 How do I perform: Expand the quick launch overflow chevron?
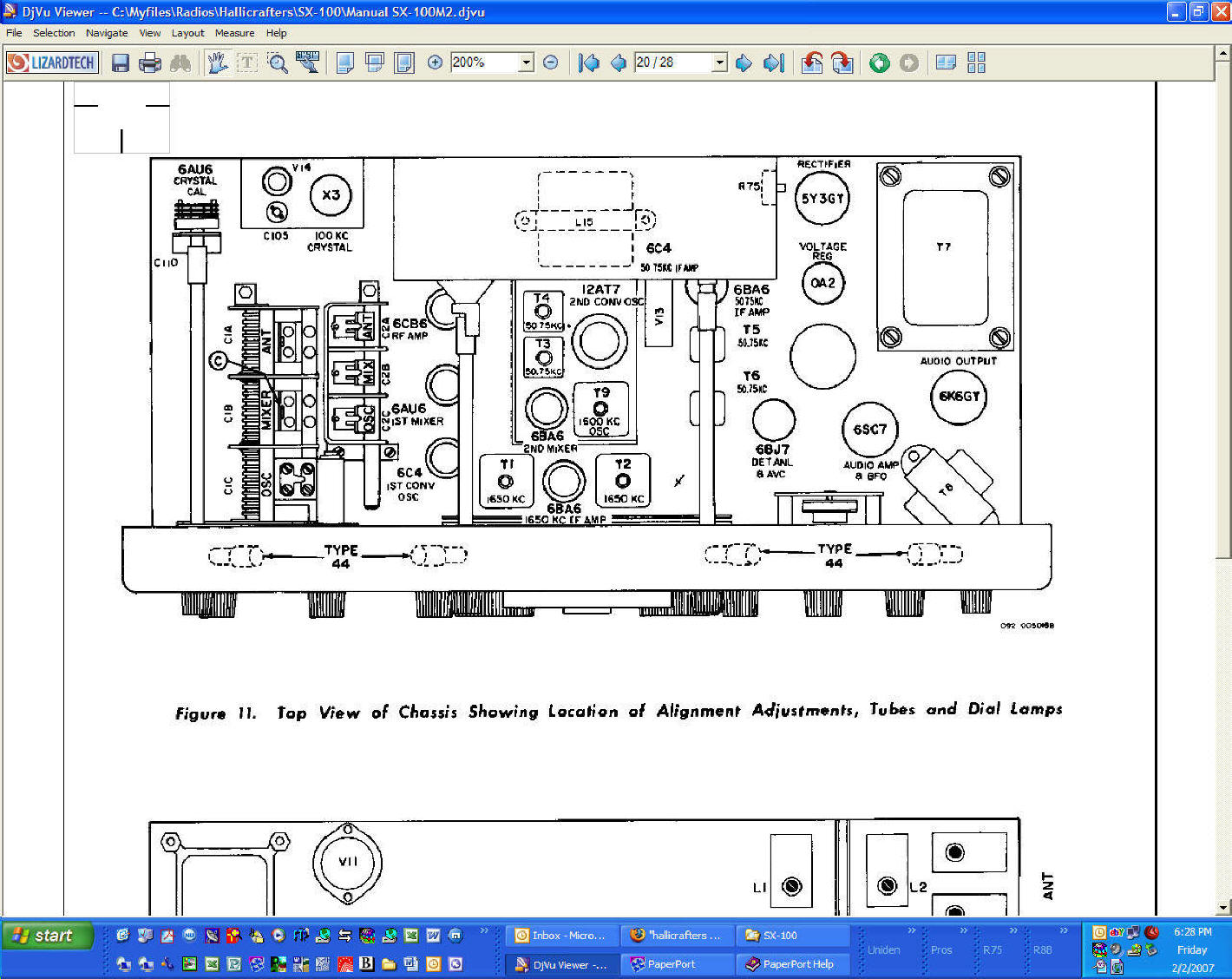point(484,930)
